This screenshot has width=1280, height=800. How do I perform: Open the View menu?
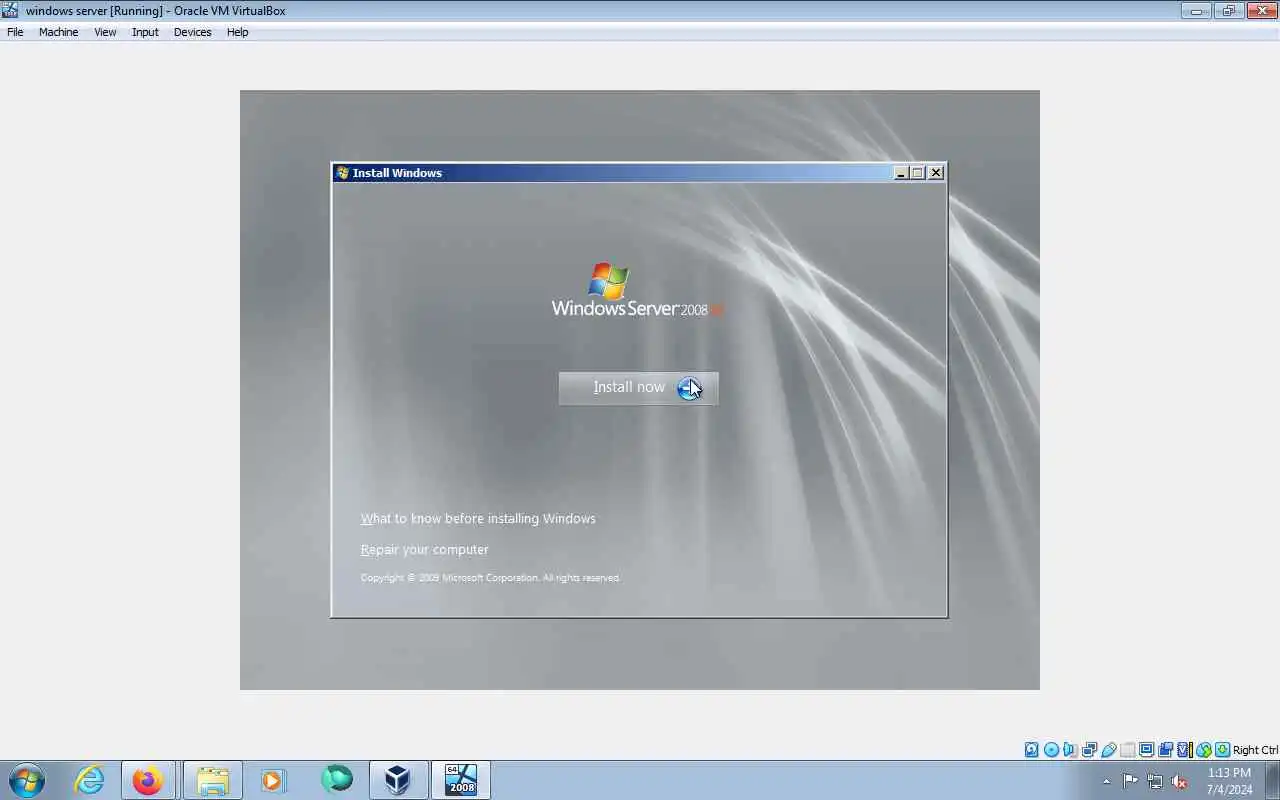click(105, 32)
